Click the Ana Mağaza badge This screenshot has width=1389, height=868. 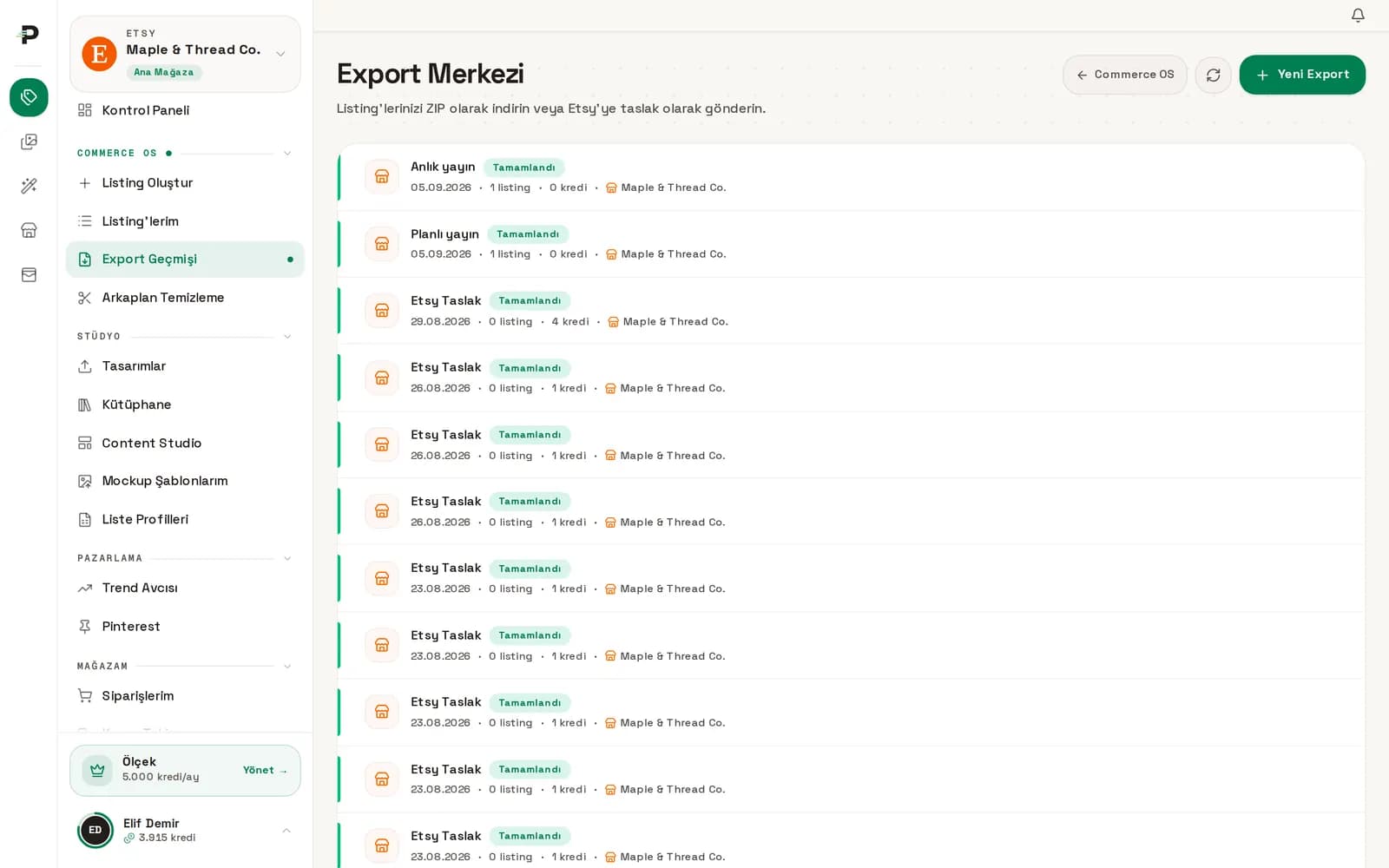[x=164, y=72]
